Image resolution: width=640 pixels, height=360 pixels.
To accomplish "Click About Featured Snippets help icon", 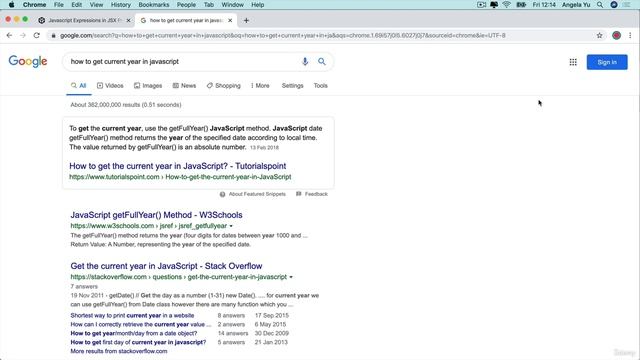I will (x=222, y=194).
